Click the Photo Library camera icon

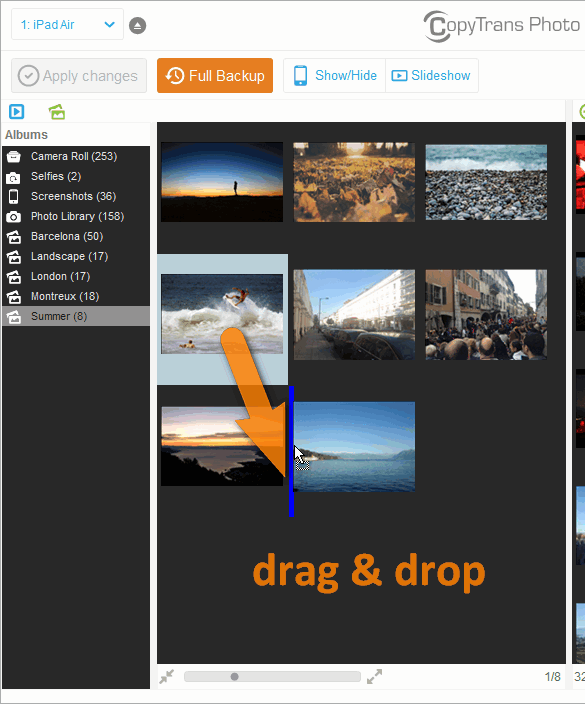13,217
